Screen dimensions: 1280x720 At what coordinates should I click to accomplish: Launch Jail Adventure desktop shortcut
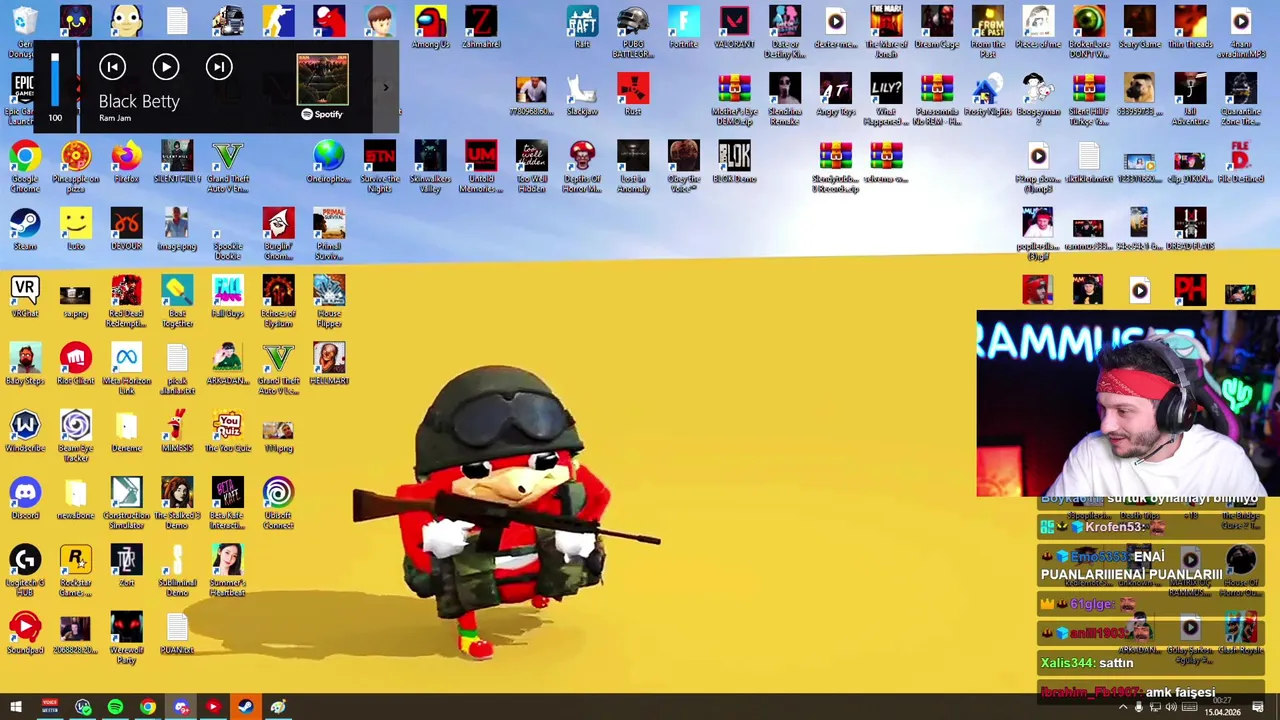(1190, 99)
